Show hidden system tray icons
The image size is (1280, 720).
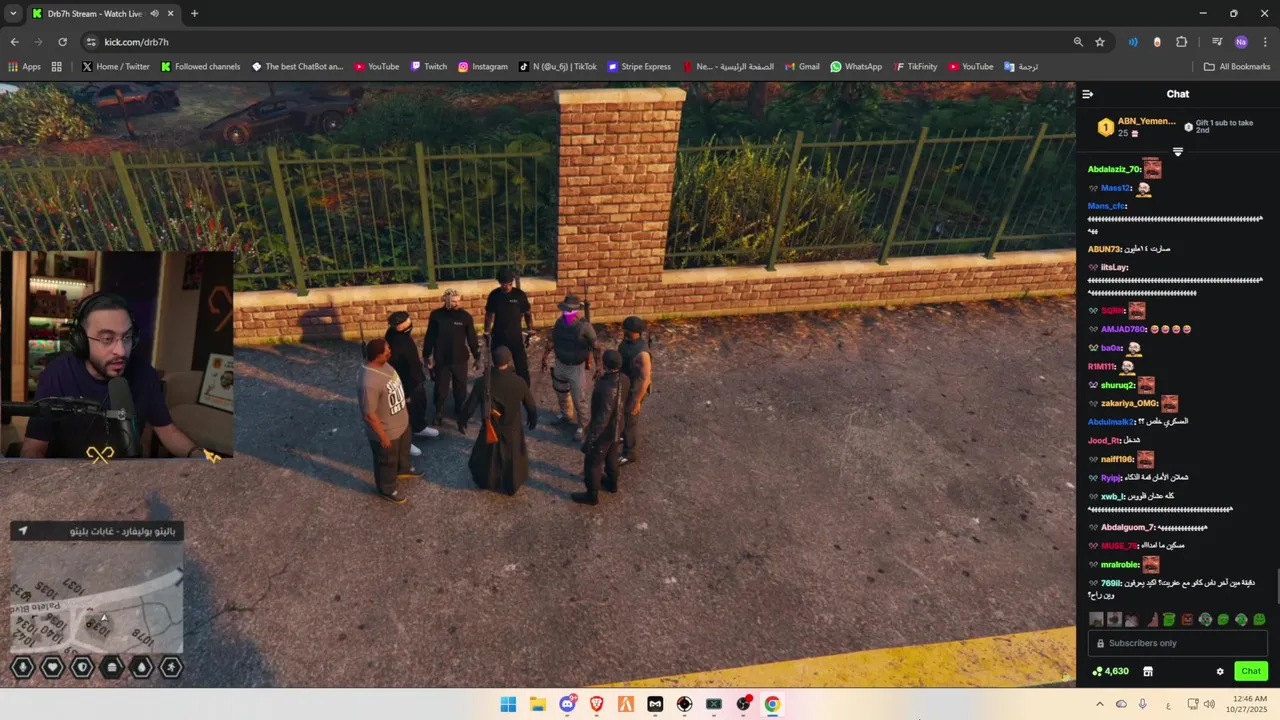1100,704
